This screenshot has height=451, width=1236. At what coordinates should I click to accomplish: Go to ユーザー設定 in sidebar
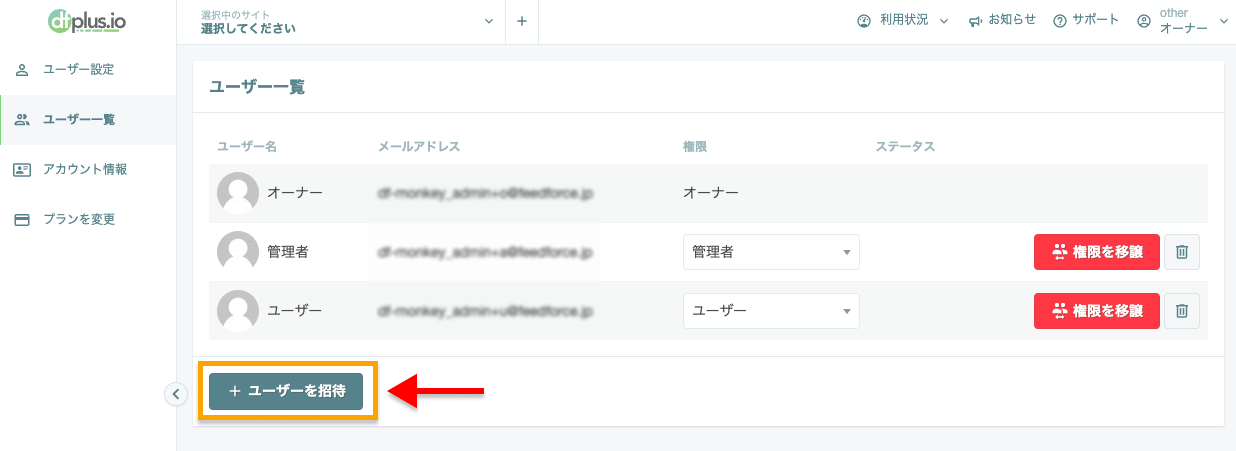88,70
